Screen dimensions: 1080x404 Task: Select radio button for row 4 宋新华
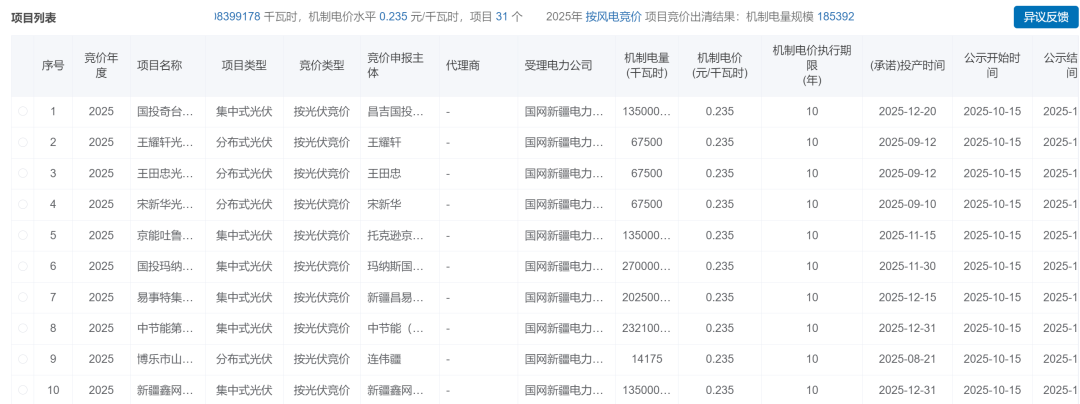(23, 204)
